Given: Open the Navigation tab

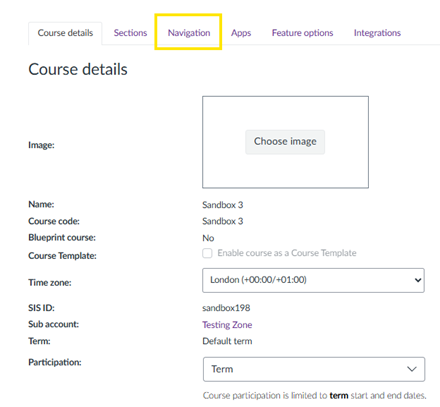Looking at the screenshot, I should click(189, 33).
